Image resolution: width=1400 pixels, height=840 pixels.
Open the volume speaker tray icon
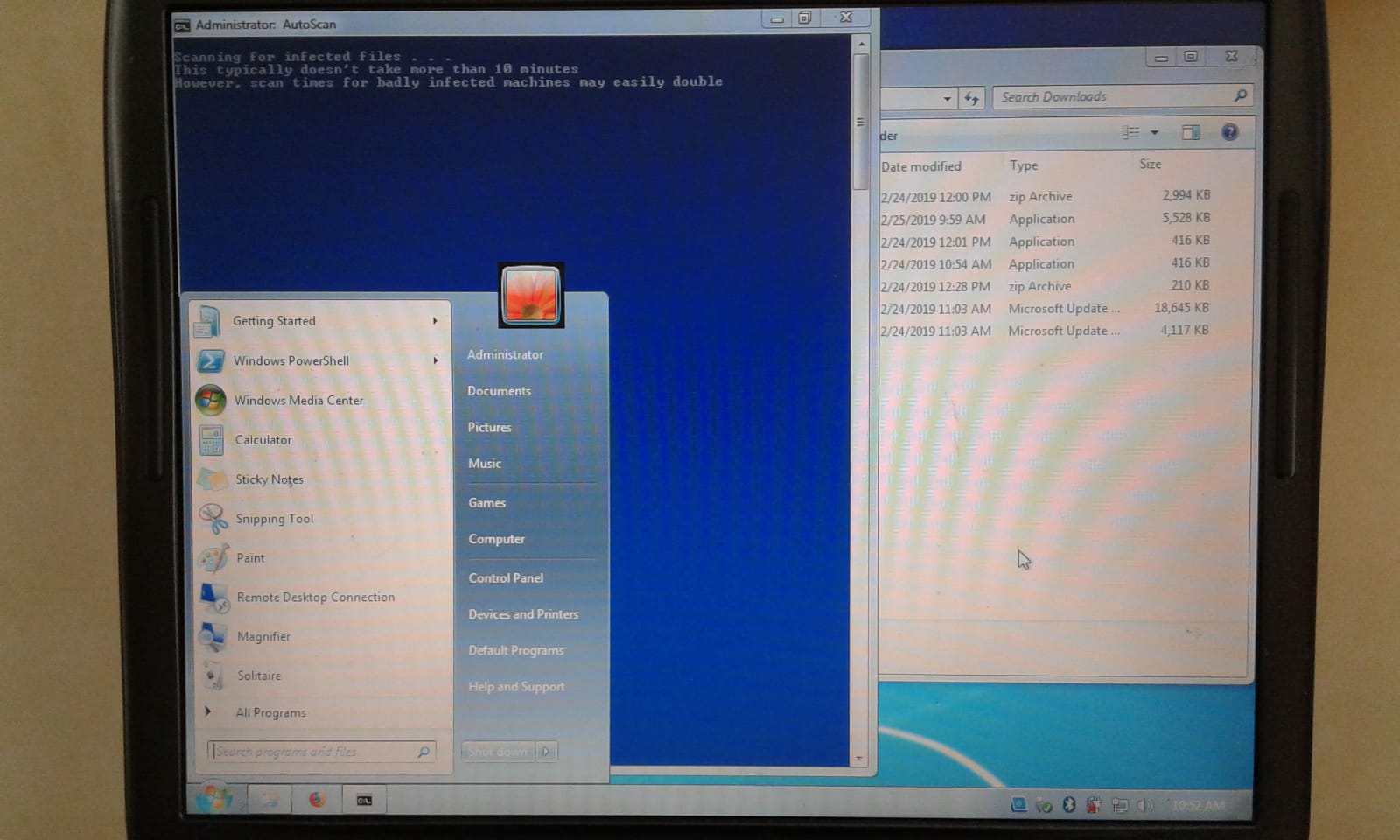click(1144, 805)
